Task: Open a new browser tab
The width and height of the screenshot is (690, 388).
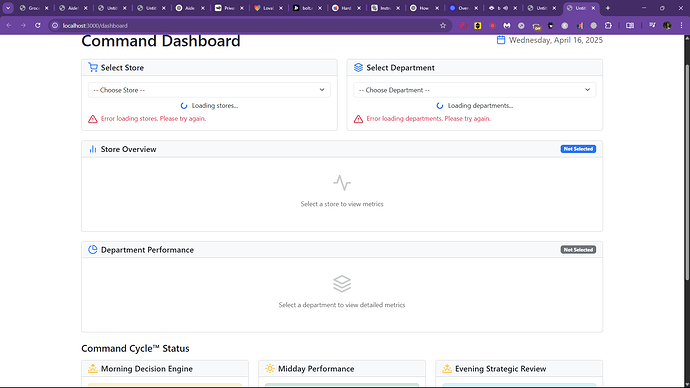Action: pos(608,8)
